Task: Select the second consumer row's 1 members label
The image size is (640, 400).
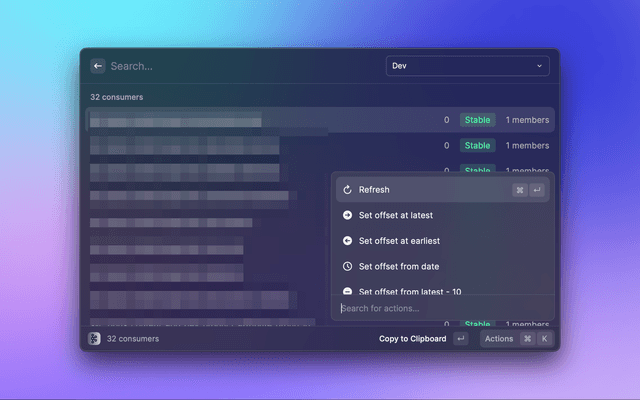Action: coord(527,146)
